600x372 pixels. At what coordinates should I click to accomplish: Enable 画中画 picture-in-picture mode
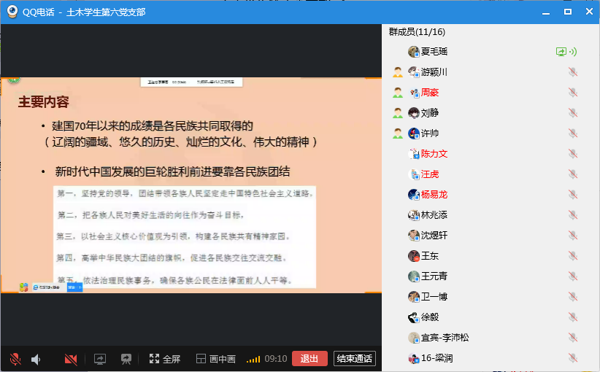click(x=216, y=359)
